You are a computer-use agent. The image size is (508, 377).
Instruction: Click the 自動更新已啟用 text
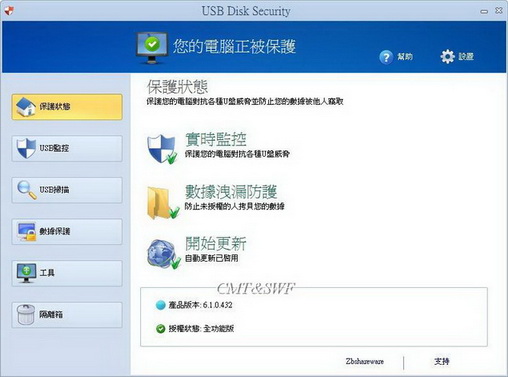pos(212,258)
